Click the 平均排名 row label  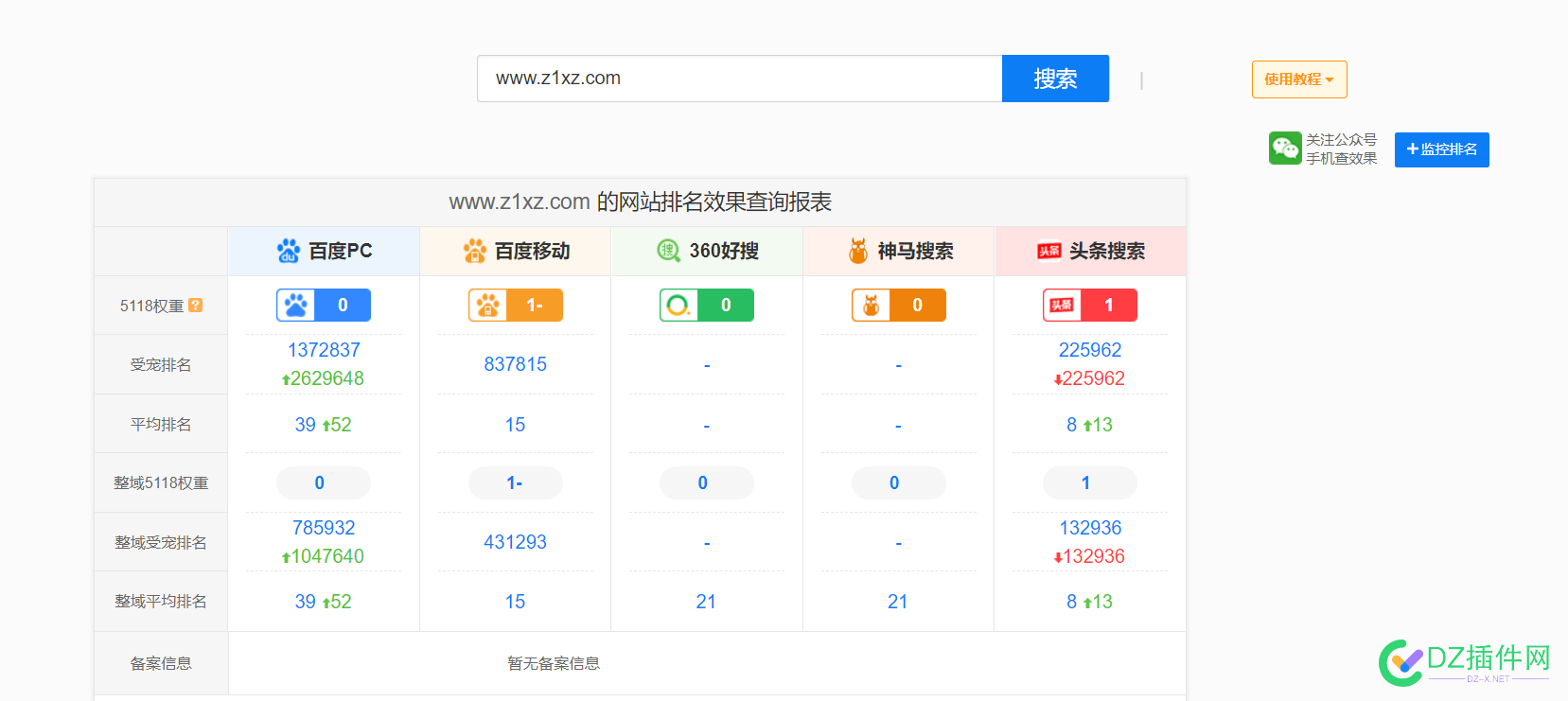(x=161, y=425)
